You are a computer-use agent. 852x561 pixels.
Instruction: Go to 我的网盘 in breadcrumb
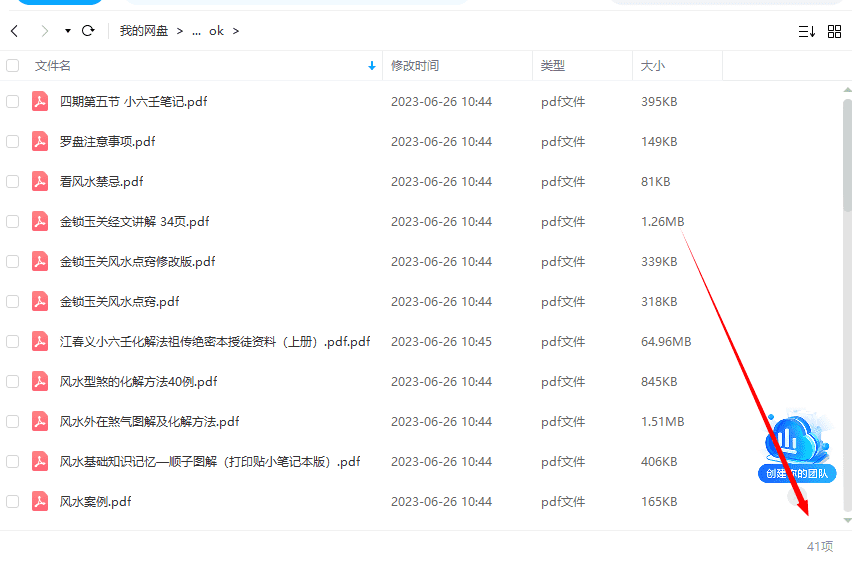144,31
